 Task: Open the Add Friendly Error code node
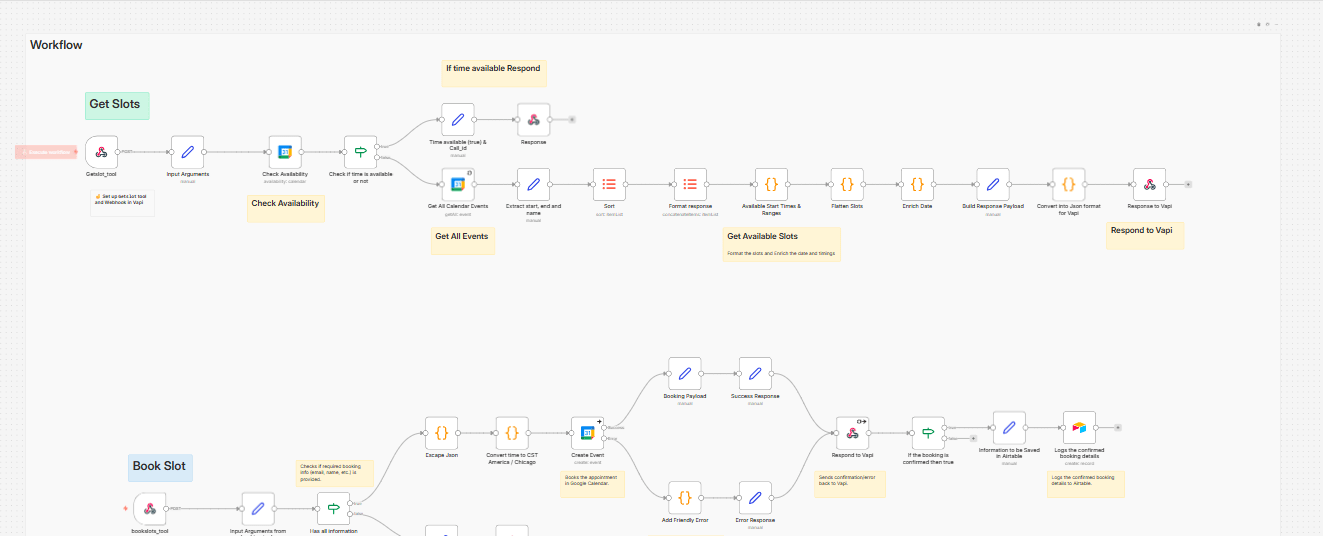[684, 497]
